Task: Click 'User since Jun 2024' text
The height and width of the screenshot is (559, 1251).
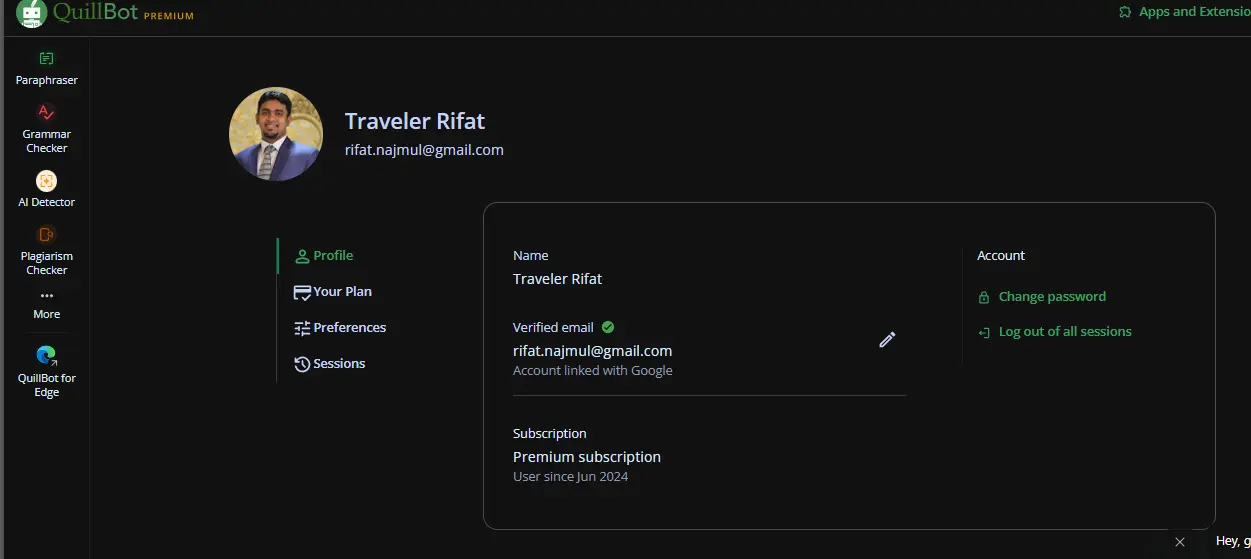Action: [x=570, y=477]
